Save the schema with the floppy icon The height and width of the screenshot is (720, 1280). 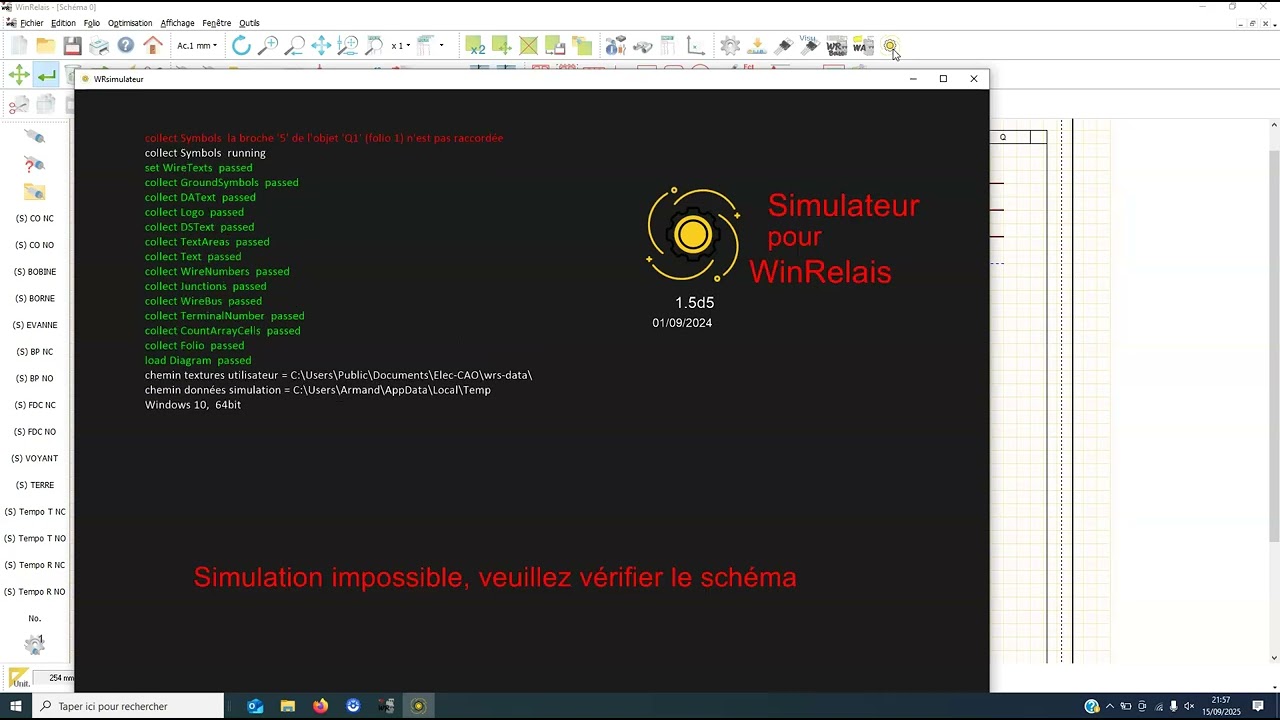[72, 46]
